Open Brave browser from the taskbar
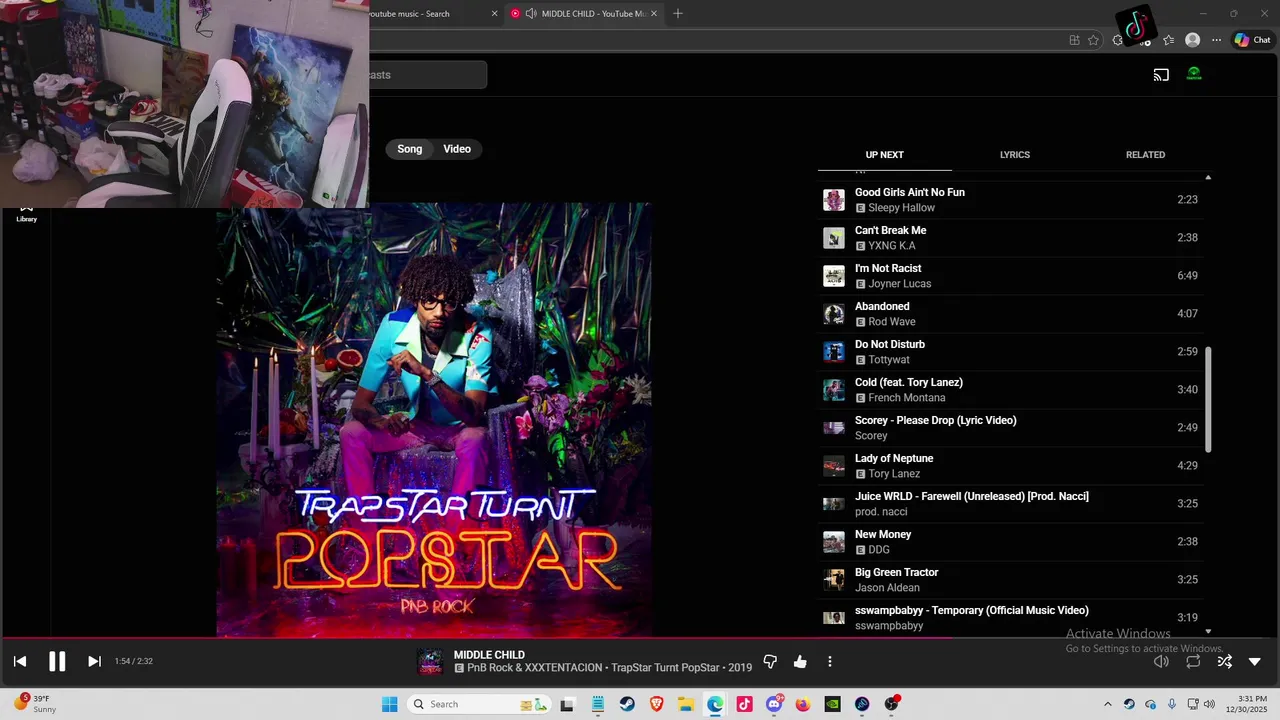Viewport: 1280px width, 720px height. pos(656,704)
